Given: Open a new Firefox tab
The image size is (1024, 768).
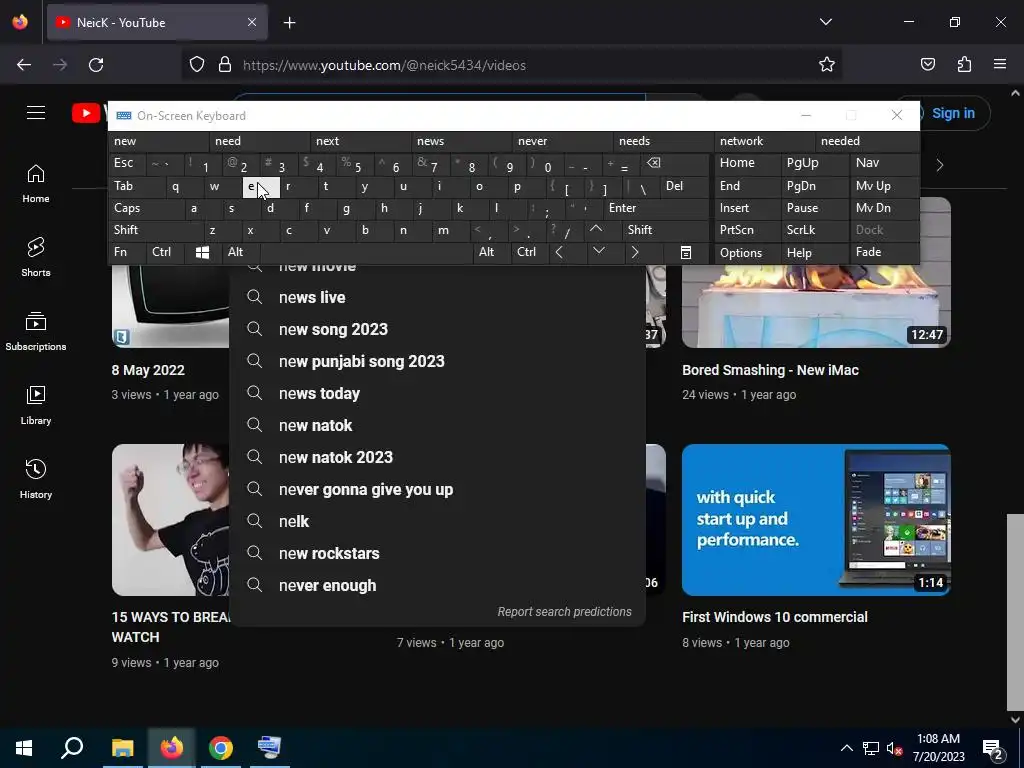Looking at the screenshot, I should point(290,23).
